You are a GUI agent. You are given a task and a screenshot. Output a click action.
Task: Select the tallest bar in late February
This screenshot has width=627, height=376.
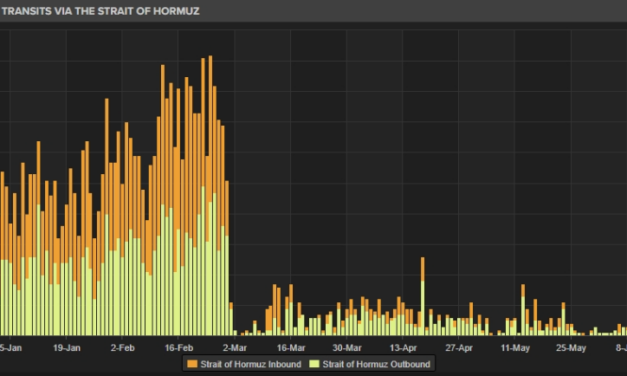point(210,195)
